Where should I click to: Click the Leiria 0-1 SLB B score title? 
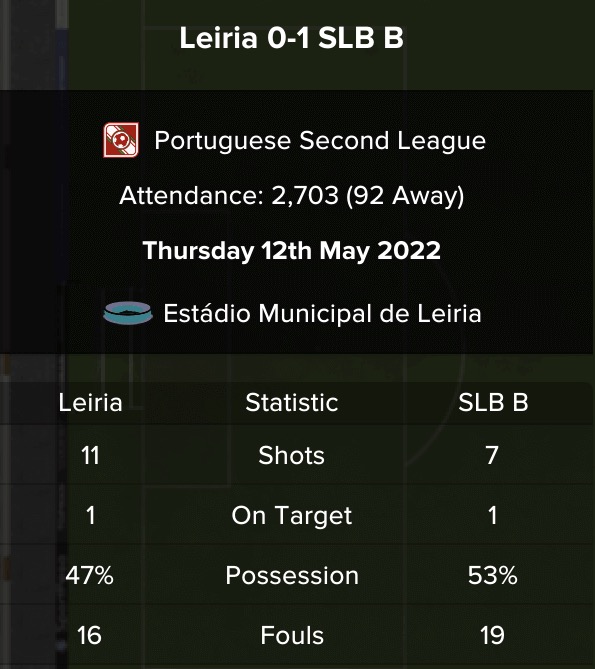[x=291, y=38]
